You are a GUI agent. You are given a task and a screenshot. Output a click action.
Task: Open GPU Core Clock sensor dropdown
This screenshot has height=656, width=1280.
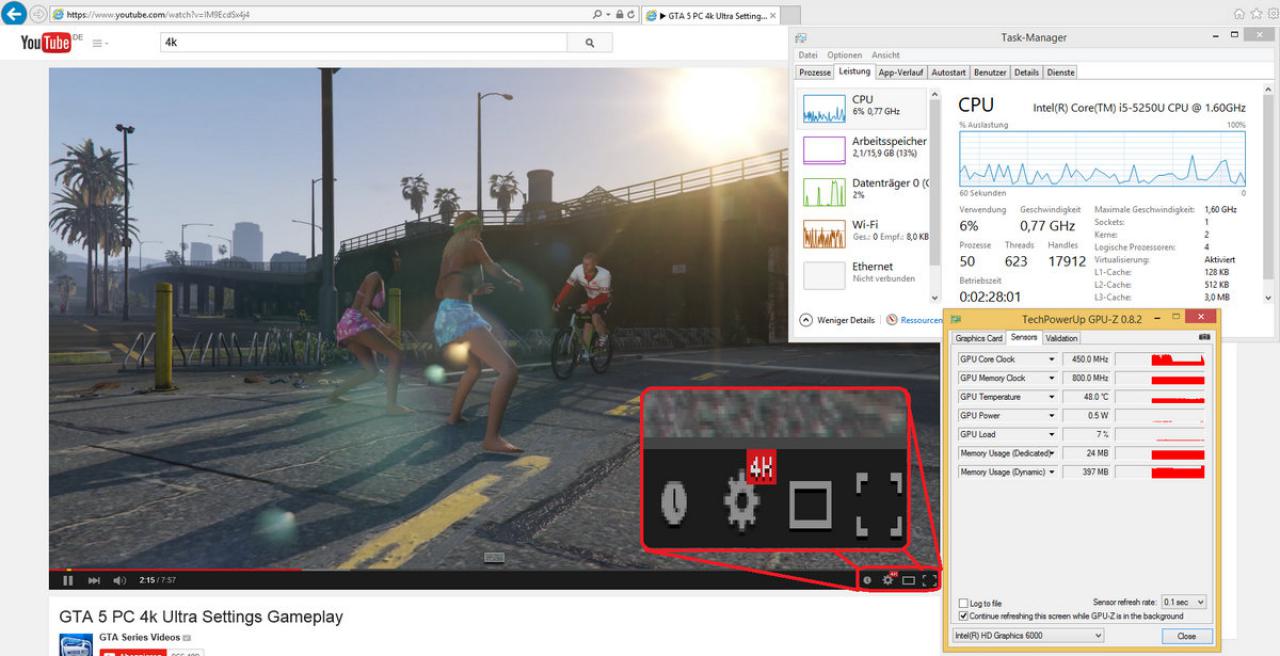coord(1051,359)
